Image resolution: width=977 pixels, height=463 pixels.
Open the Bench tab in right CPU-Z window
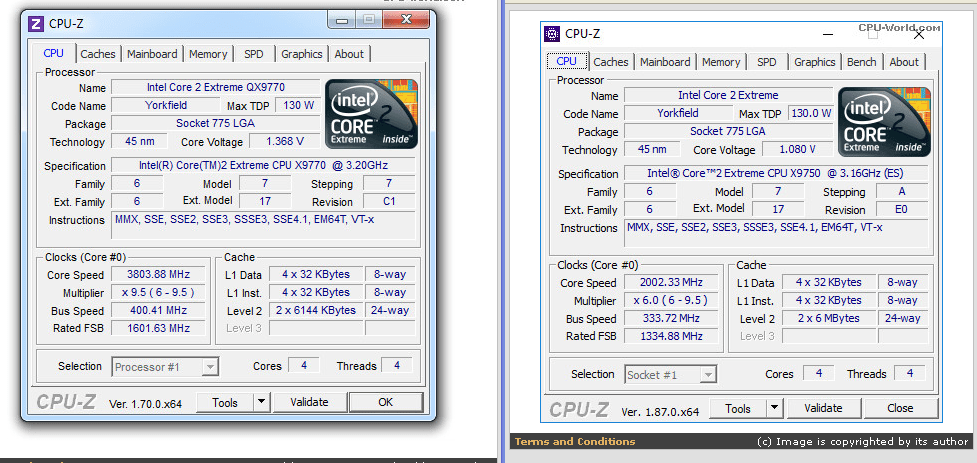(862, 62)
